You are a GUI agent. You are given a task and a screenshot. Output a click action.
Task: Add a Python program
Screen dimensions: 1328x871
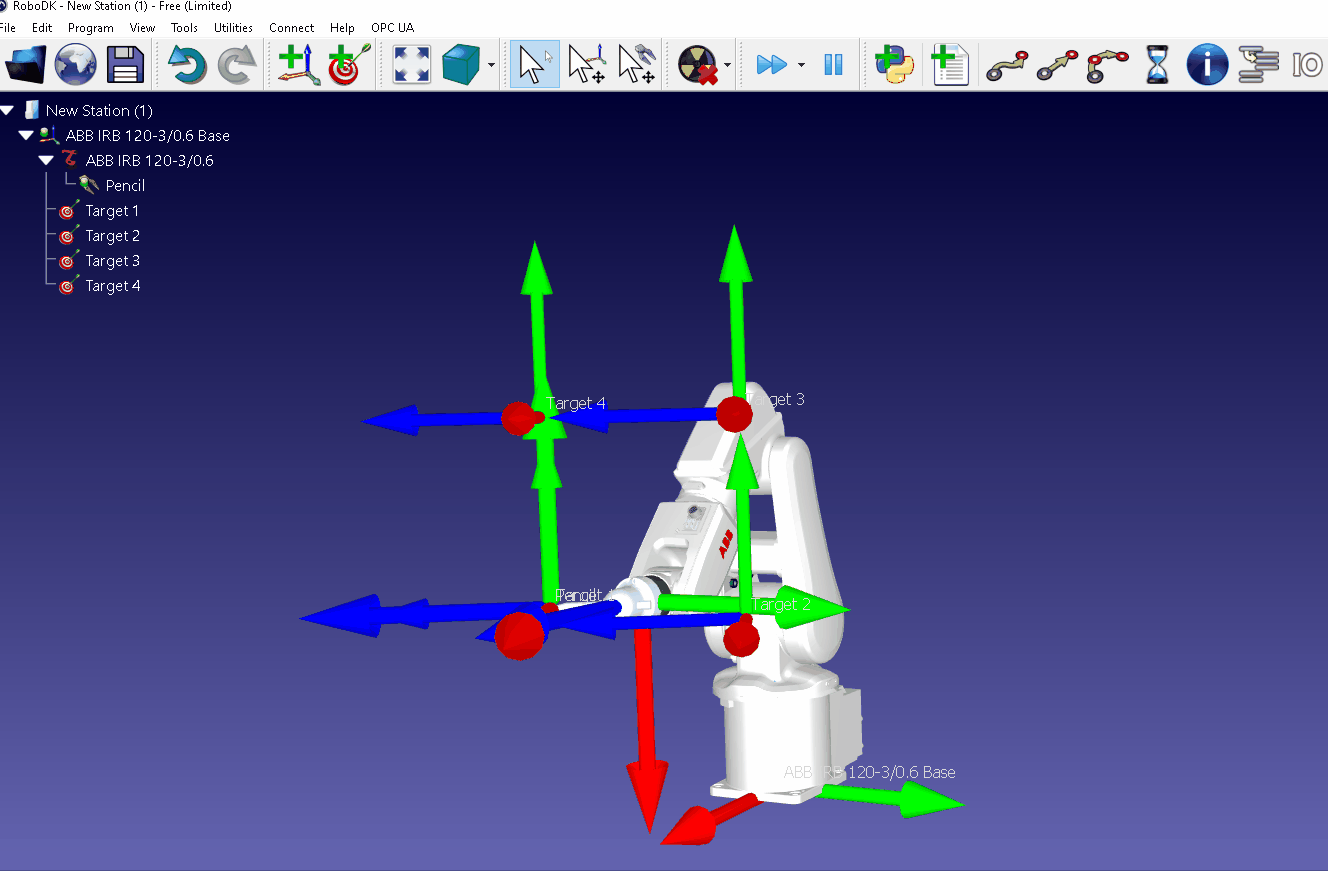pyautogui.click(x=895, y=65)
